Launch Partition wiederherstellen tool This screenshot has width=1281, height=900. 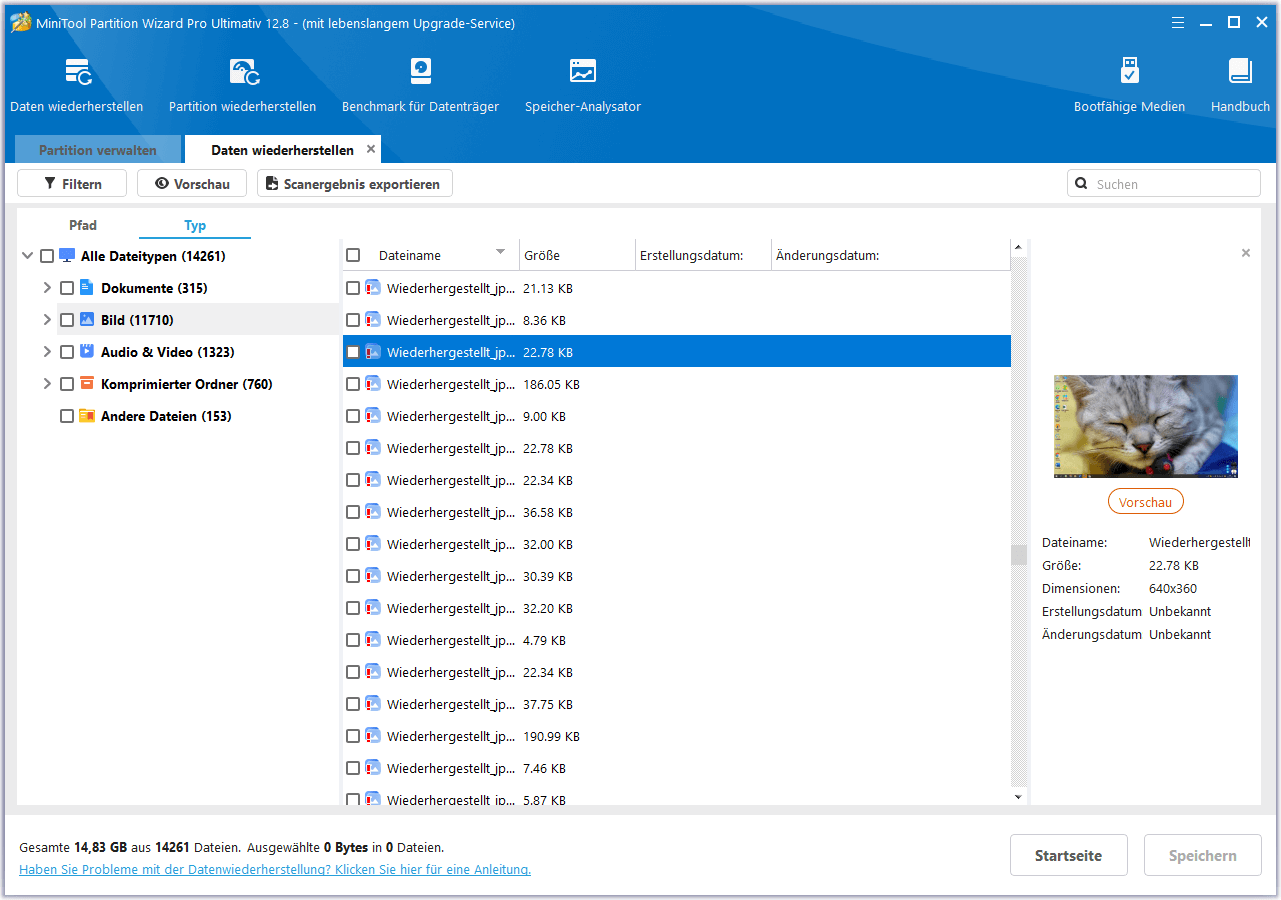(242, 85)
